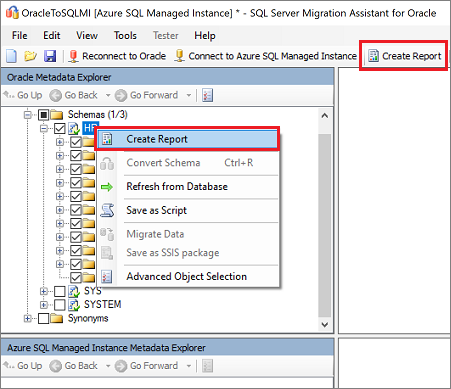Open the Tools menu
Image resolution: width=451 pixels, height=389 pixels.
(125, 35)
